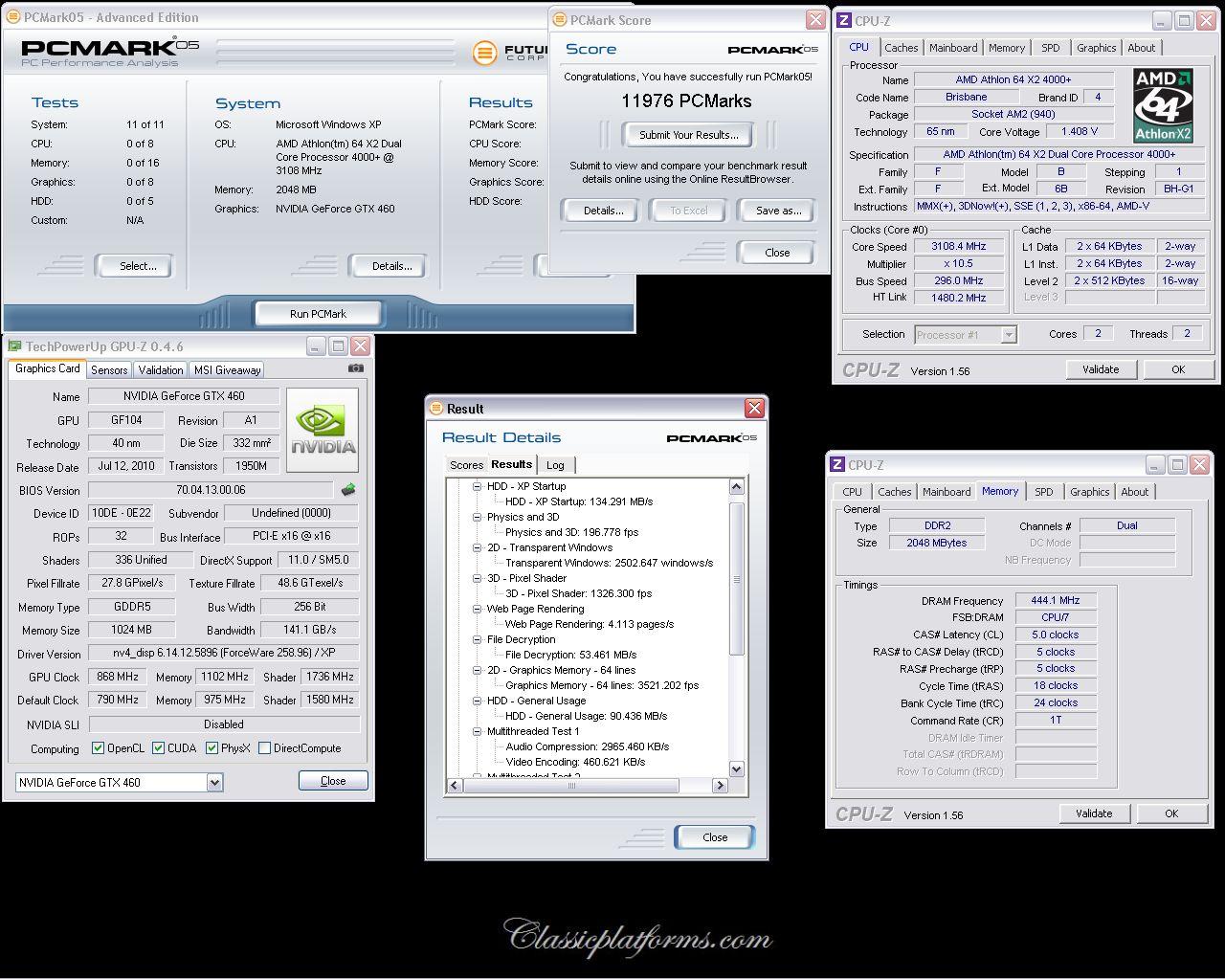
Task: Click the Core Speed 3108.4 MHz field
Action: pos(958,246)
